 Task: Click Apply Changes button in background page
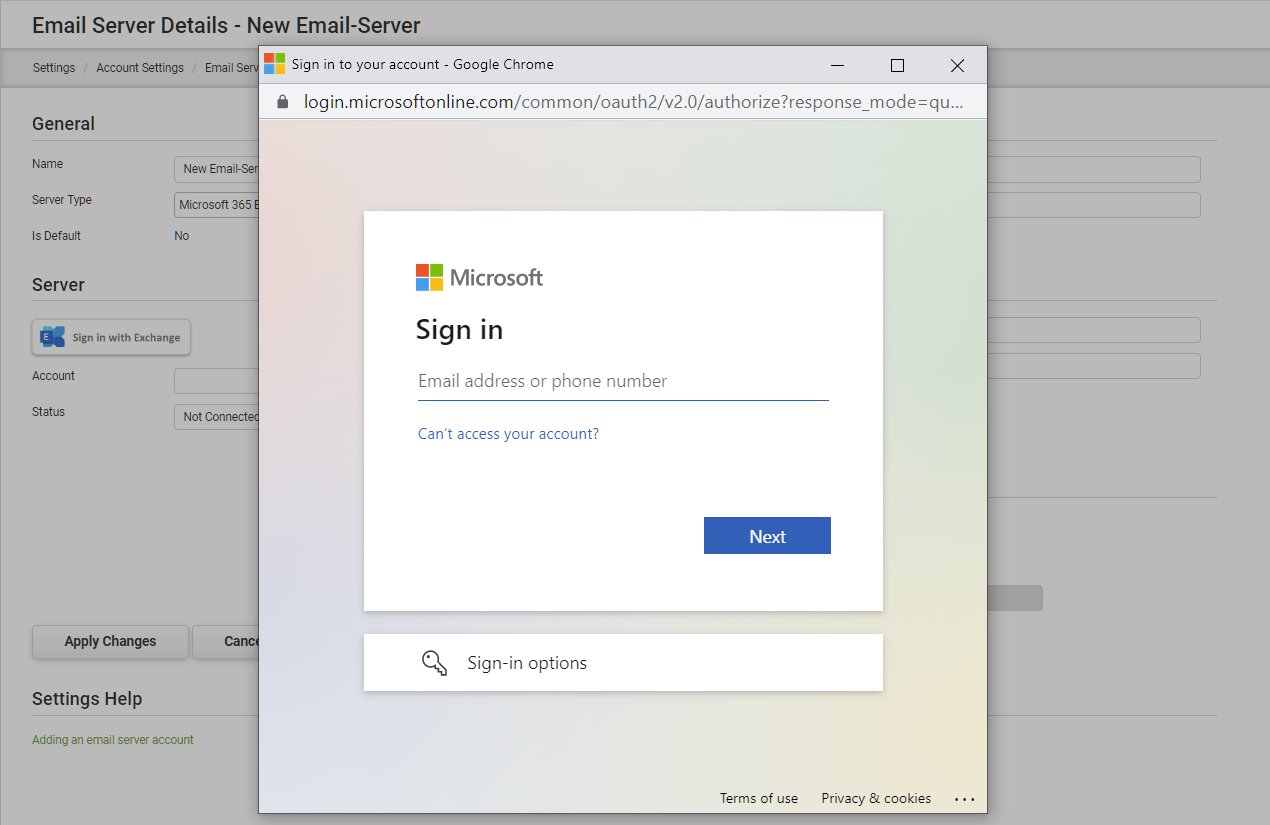click(x=110, y=642)
